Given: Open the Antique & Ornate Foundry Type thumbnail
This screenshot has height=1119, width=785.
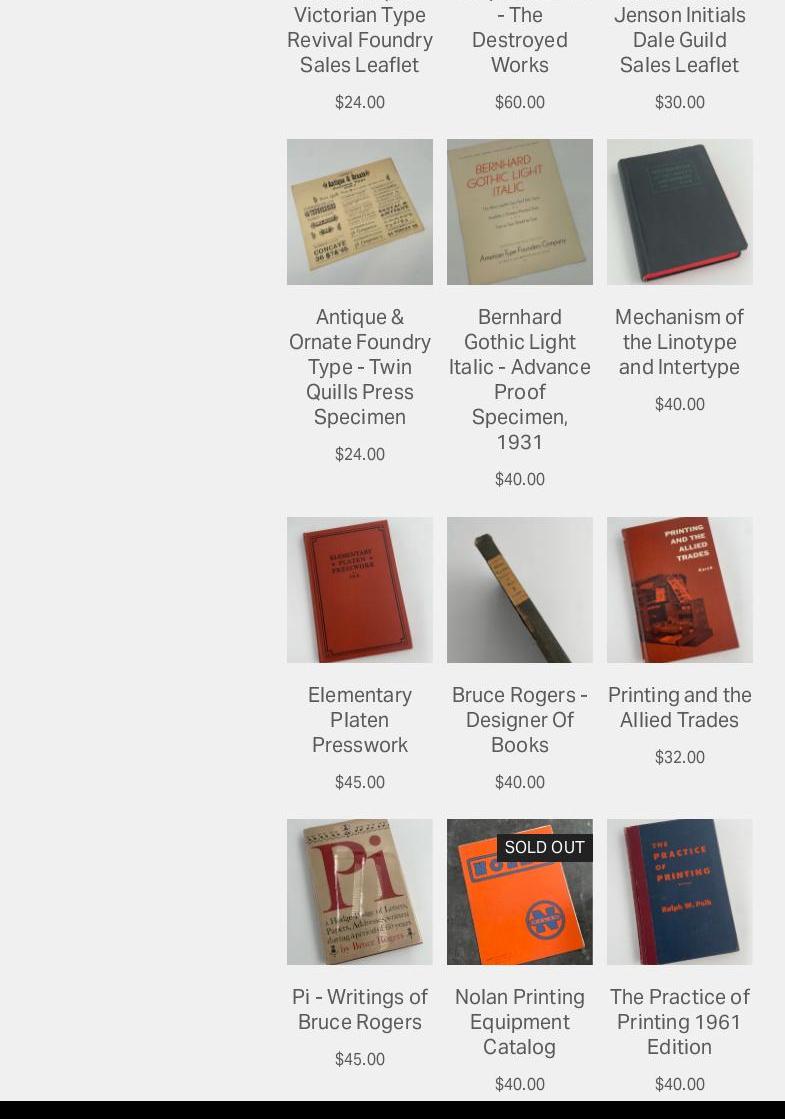Looking at the screenshot, I should [360, 212].
